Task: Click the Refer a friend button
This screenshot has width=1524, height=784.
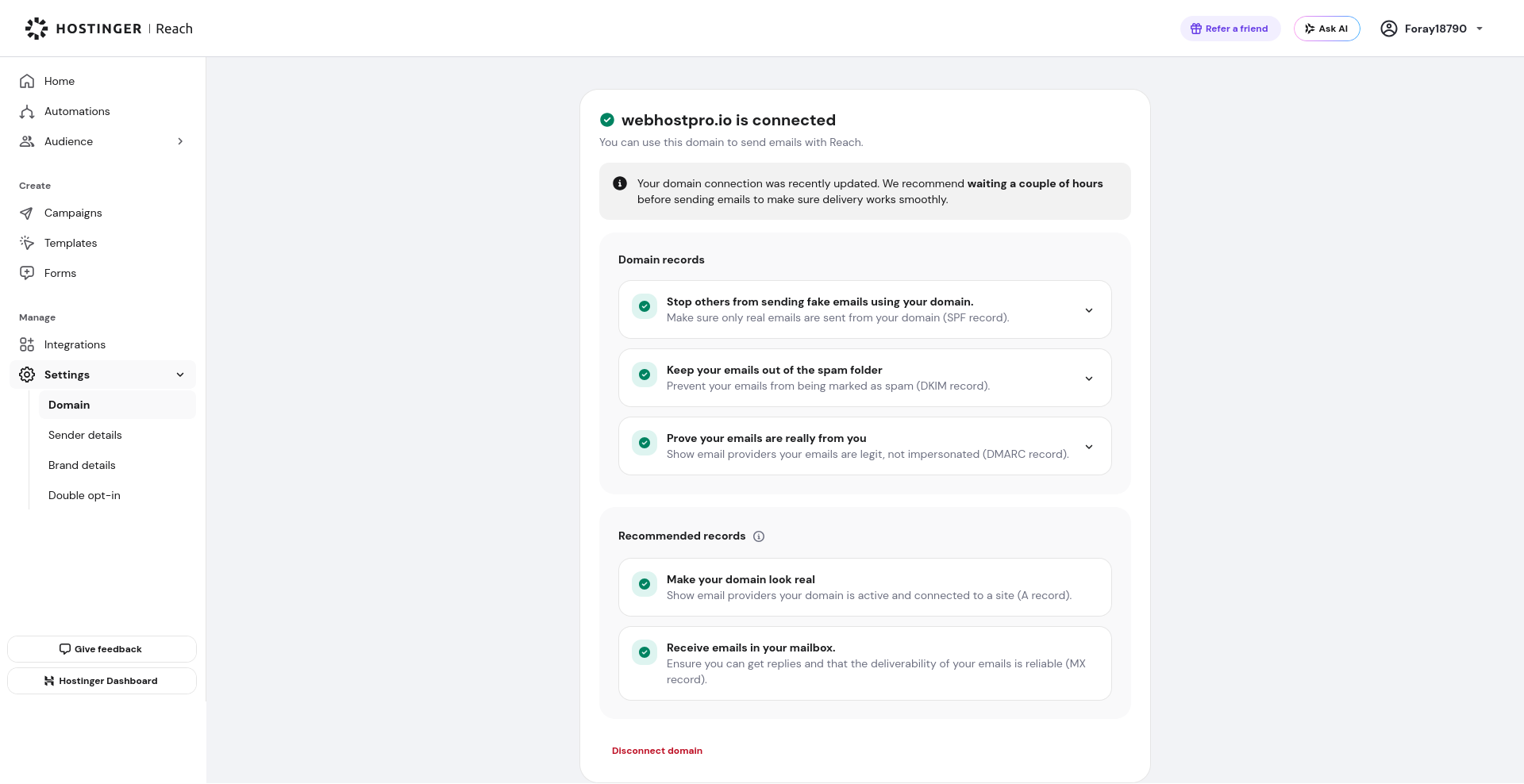Action: 1230,29
